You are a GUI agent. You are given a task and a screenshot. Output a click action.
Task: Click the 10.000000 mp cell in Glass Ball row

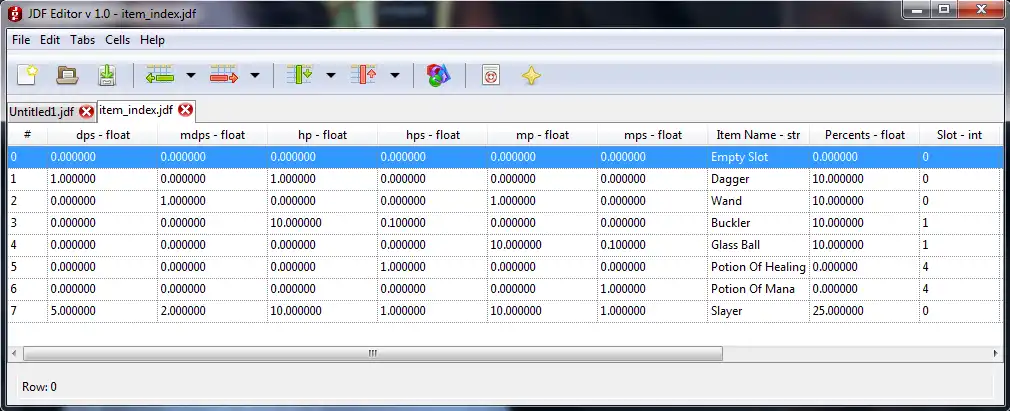coord(543,245)
